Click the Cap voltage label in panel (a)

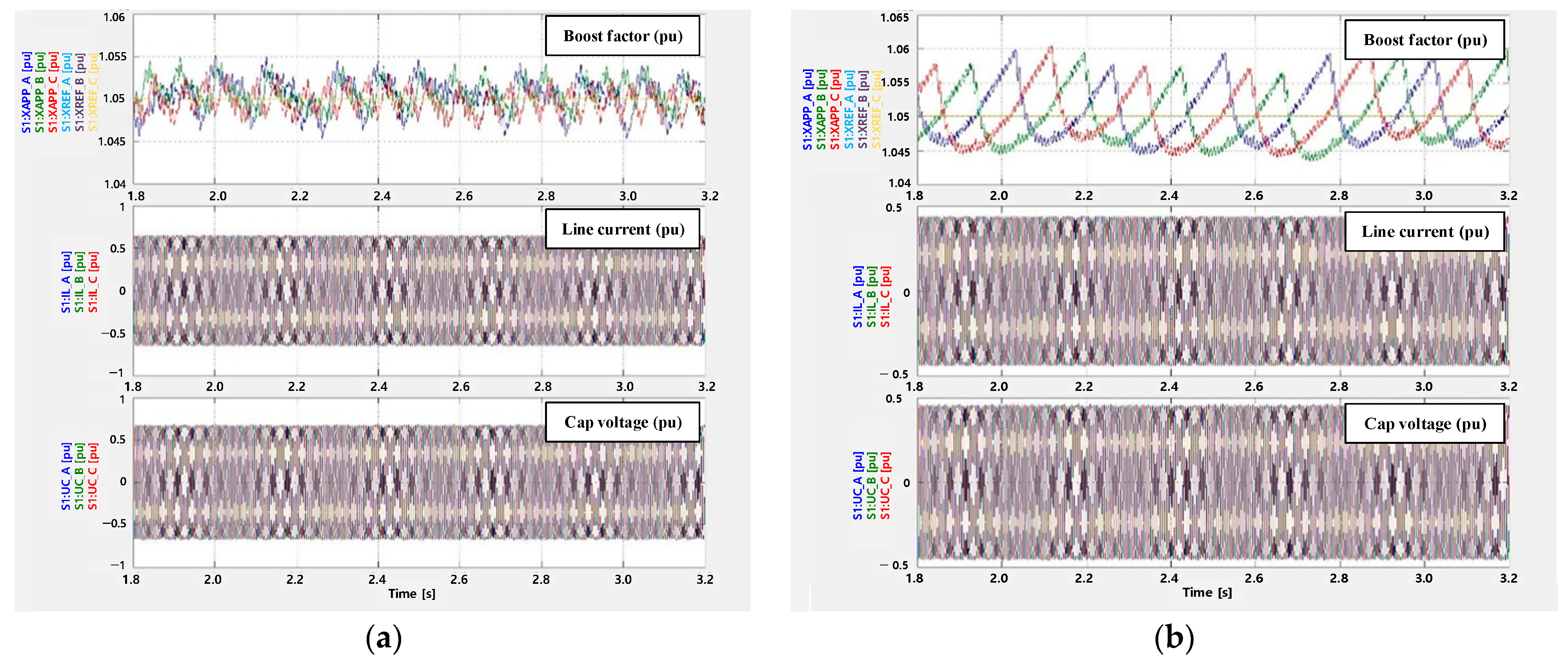coord(622,422)
